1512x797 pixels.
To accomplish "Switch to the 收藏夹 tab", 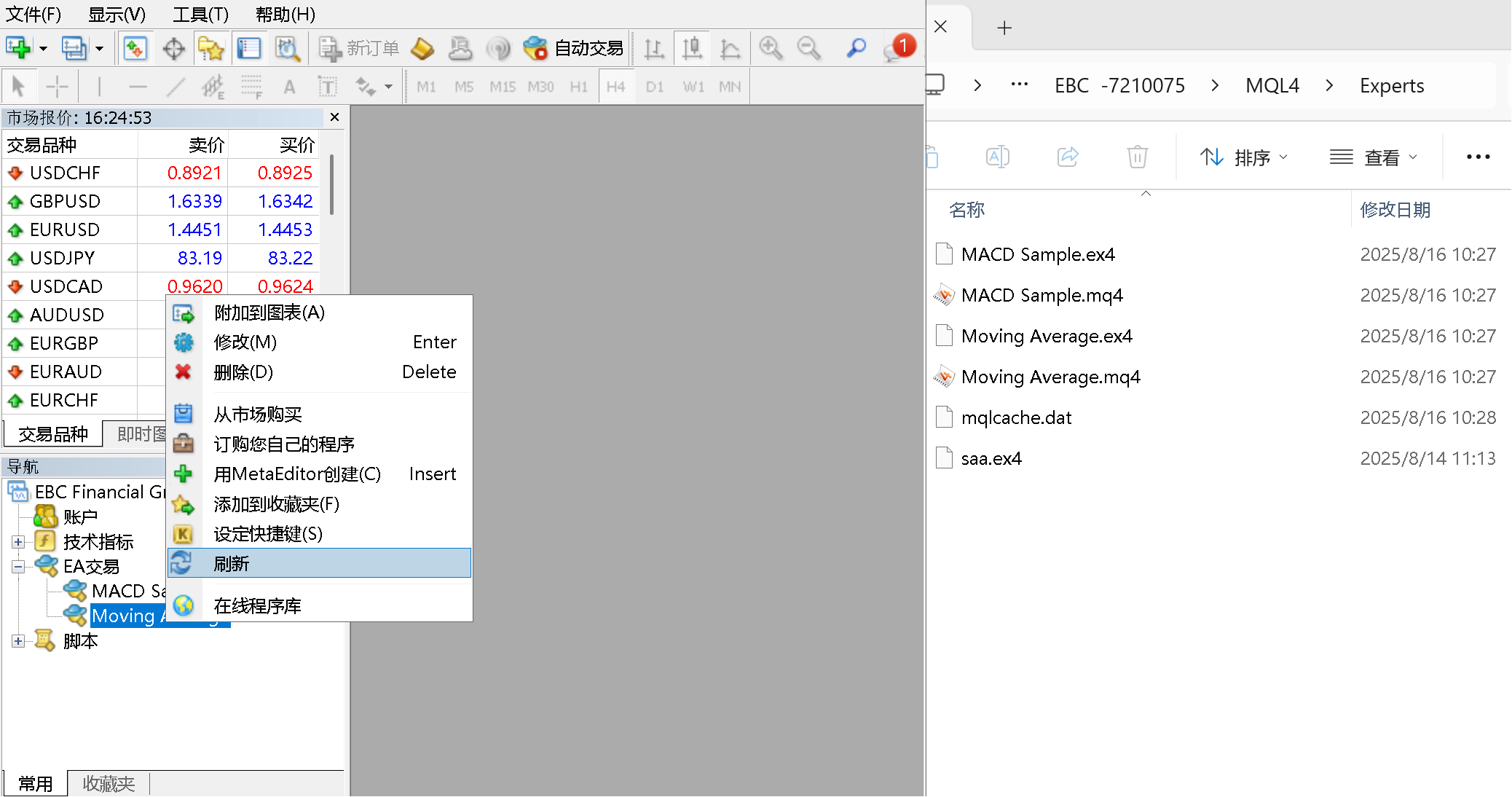I will [109, 784].
